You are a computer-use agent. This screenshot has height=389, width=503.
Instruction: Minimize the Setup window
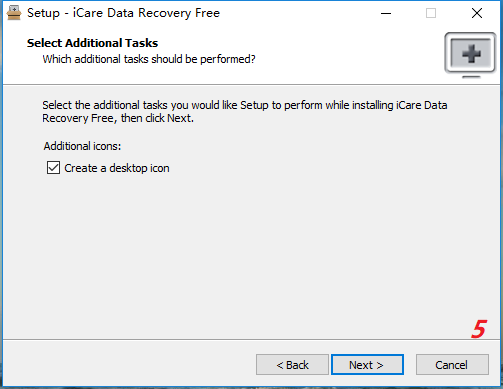click(x=386, y=13)
